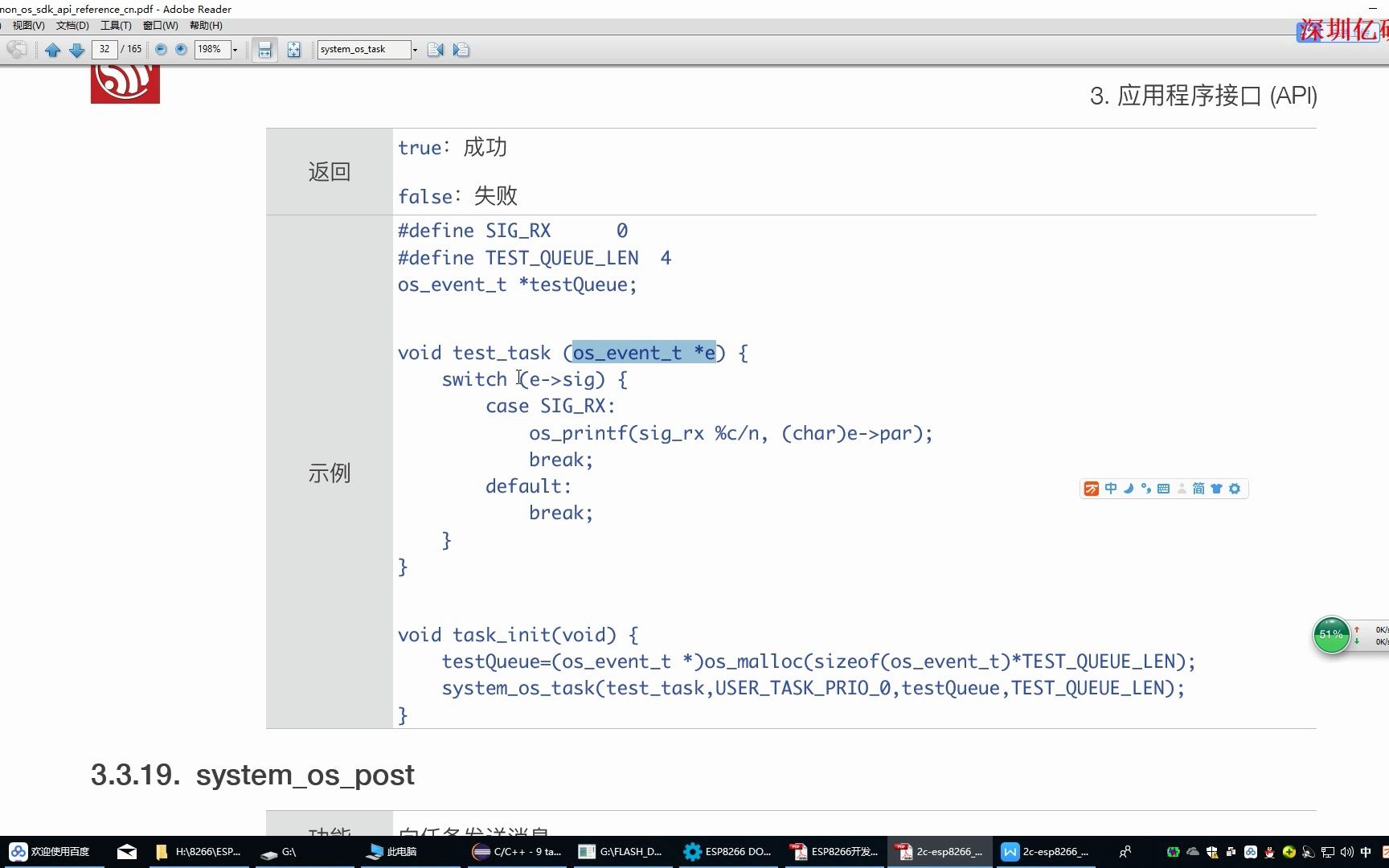
Task: Click the next view navigation icon
Action: [x=461, y=49]
